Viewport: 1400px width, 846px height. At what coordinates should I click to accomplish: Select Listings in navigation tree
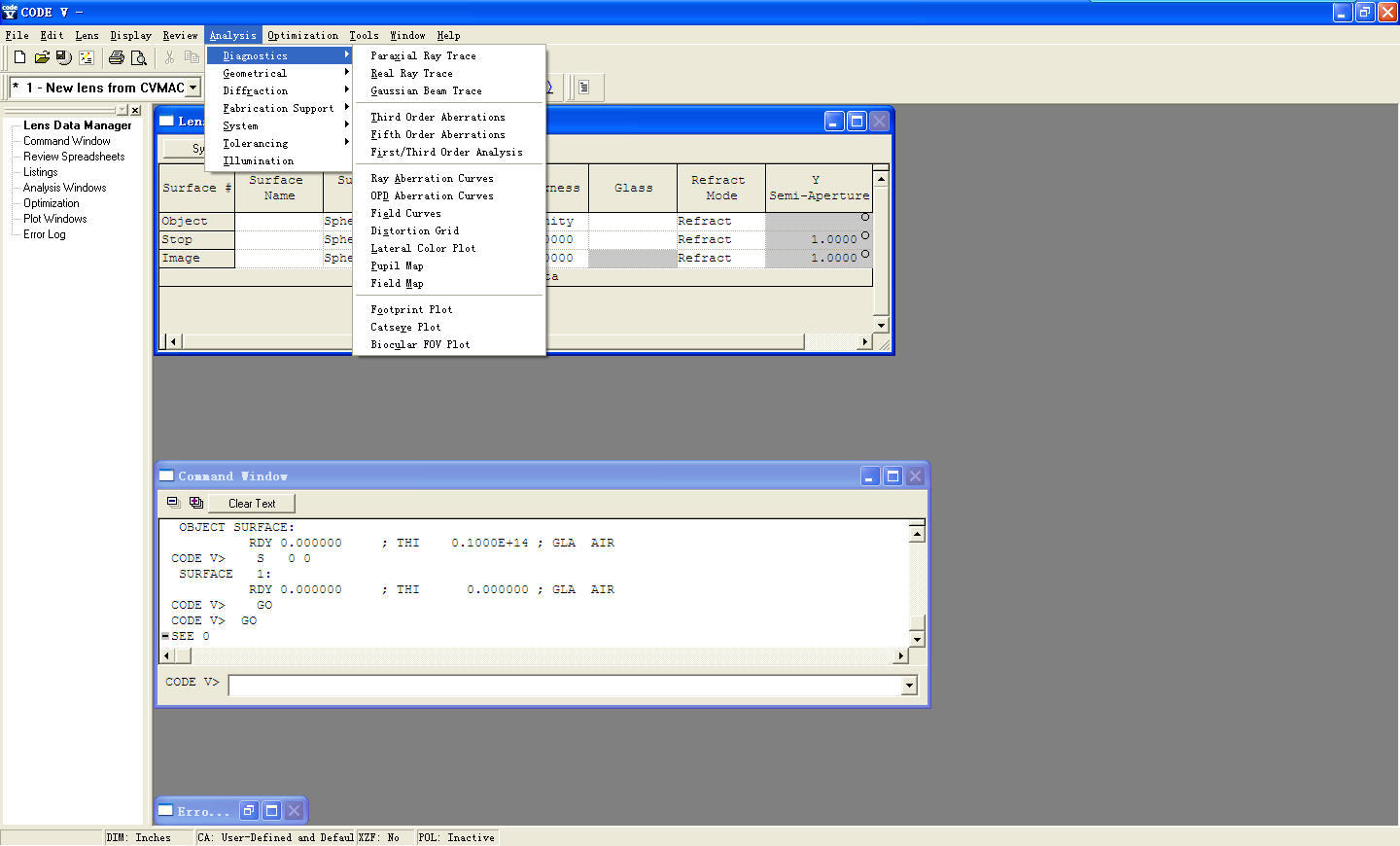41,172
